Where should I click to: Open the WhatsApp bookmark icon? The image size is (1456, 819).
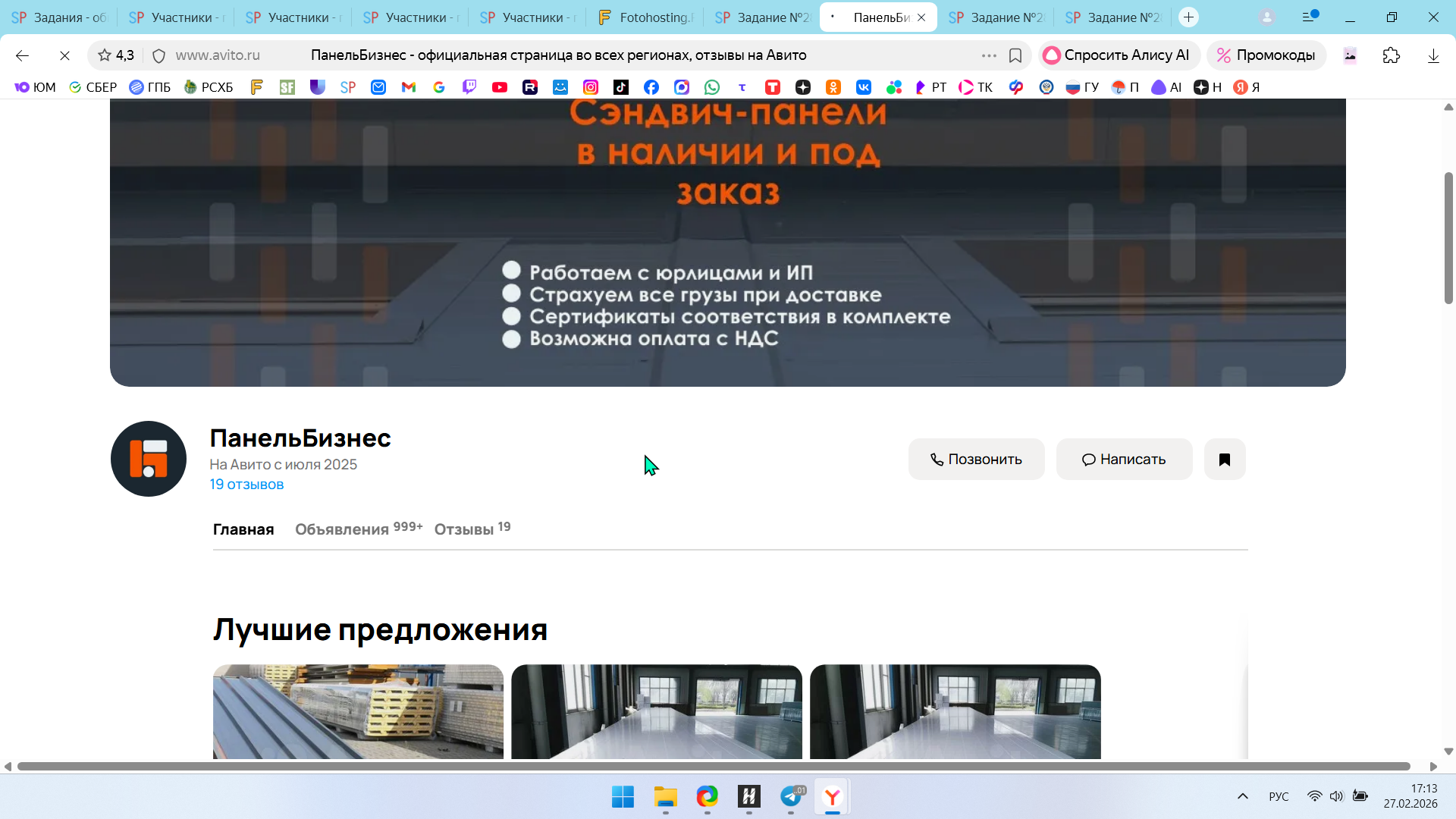pos(711,87)
